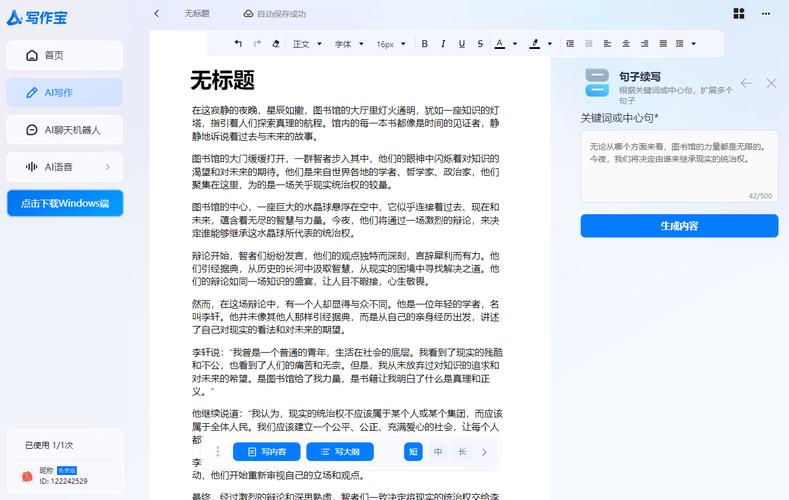Justify text alignment
The height and width of the screenshot is (500, 789).
663,44
